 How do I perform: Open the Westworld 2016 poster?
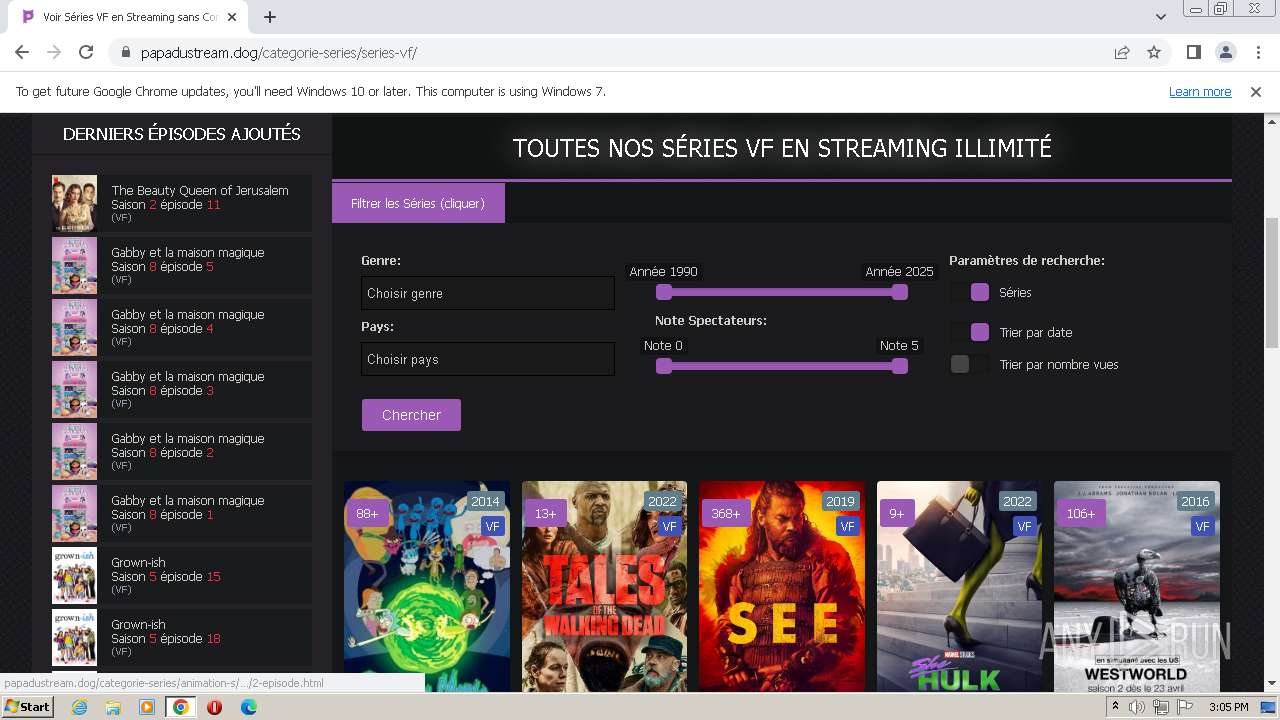(1137, 587)
